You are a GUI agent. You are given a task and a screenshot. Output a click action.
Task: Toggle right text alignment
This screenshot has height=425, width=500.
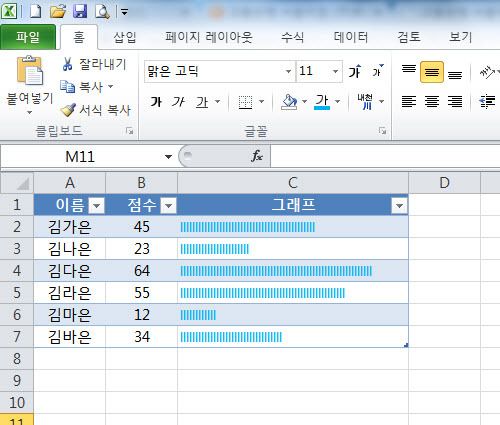coord(455,101)
